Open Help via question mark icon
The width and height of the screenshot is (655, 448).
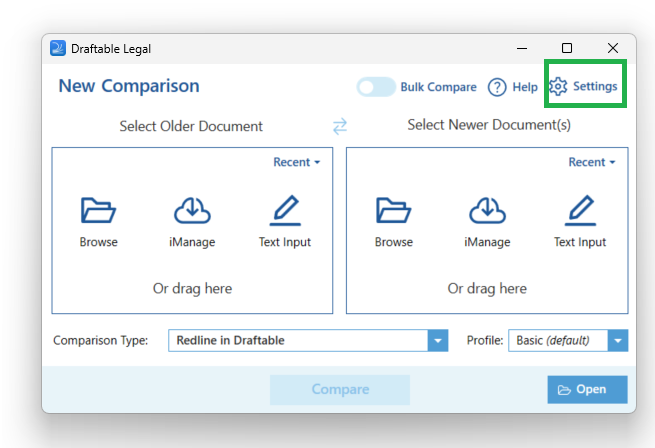point(497,87)
